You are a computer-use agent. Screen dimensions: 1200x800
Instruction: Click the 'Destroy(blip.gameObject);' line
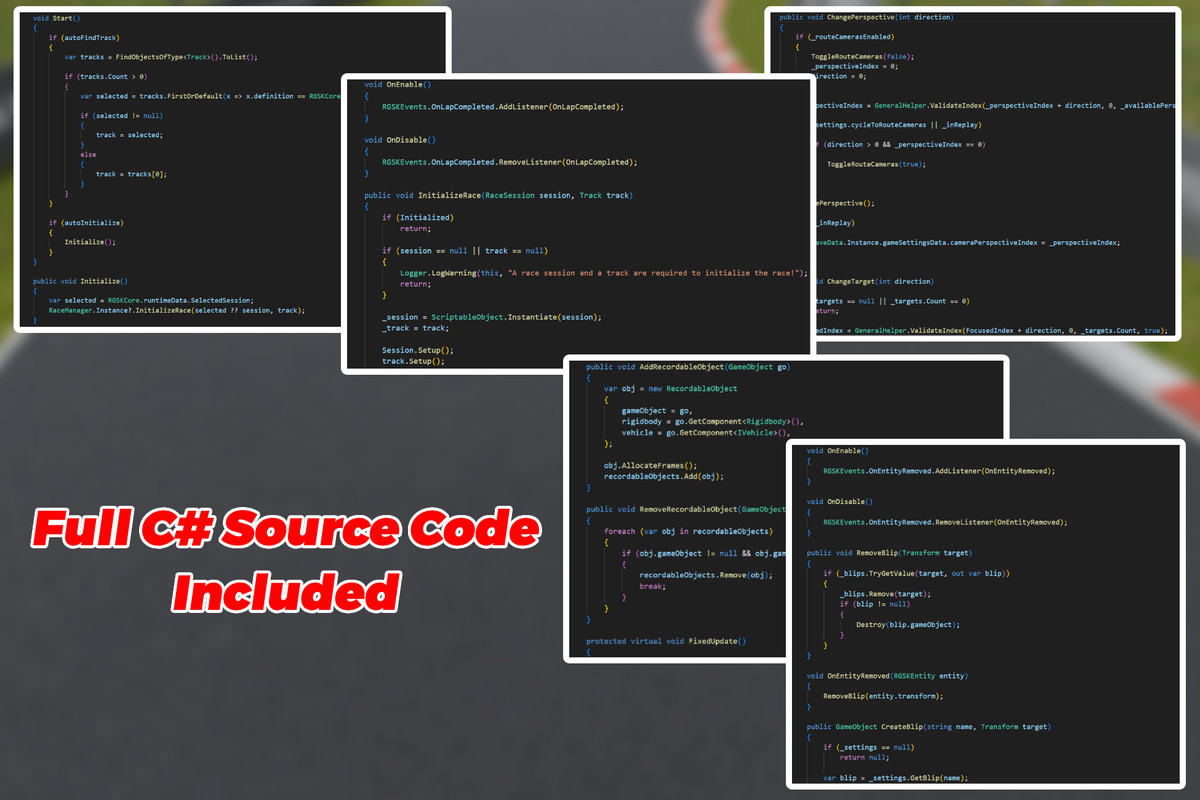point(907,624)
